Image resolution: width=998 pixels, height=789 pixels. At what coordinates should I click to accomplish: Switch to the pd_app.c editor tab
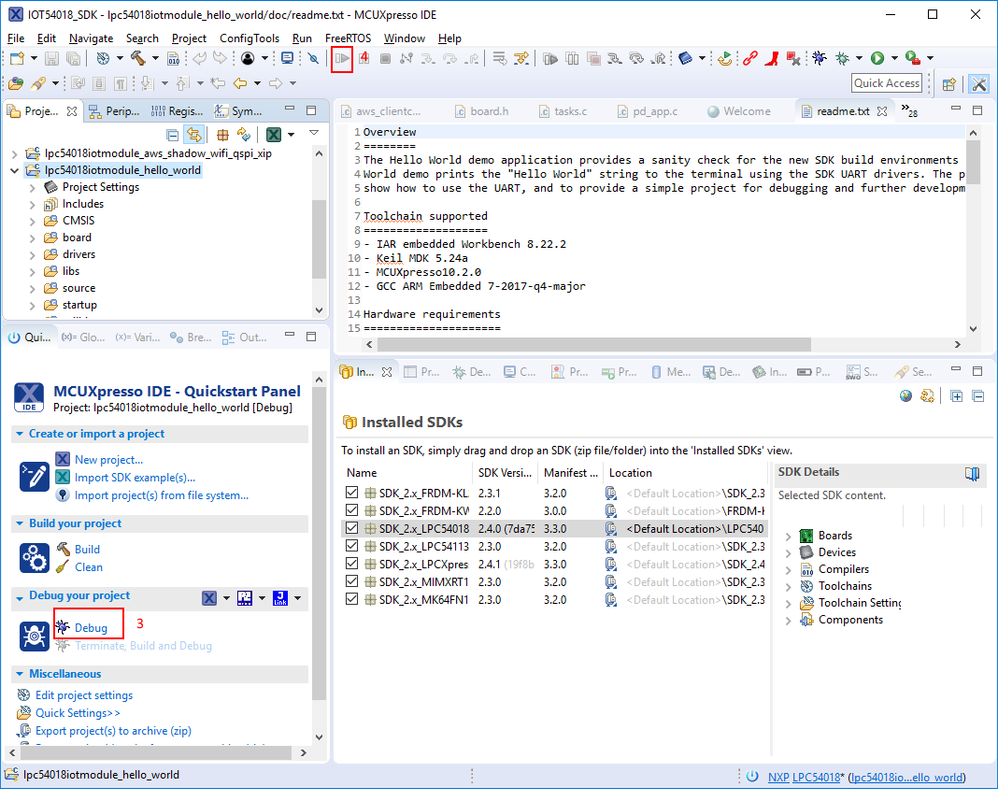[x=647, y=111]
